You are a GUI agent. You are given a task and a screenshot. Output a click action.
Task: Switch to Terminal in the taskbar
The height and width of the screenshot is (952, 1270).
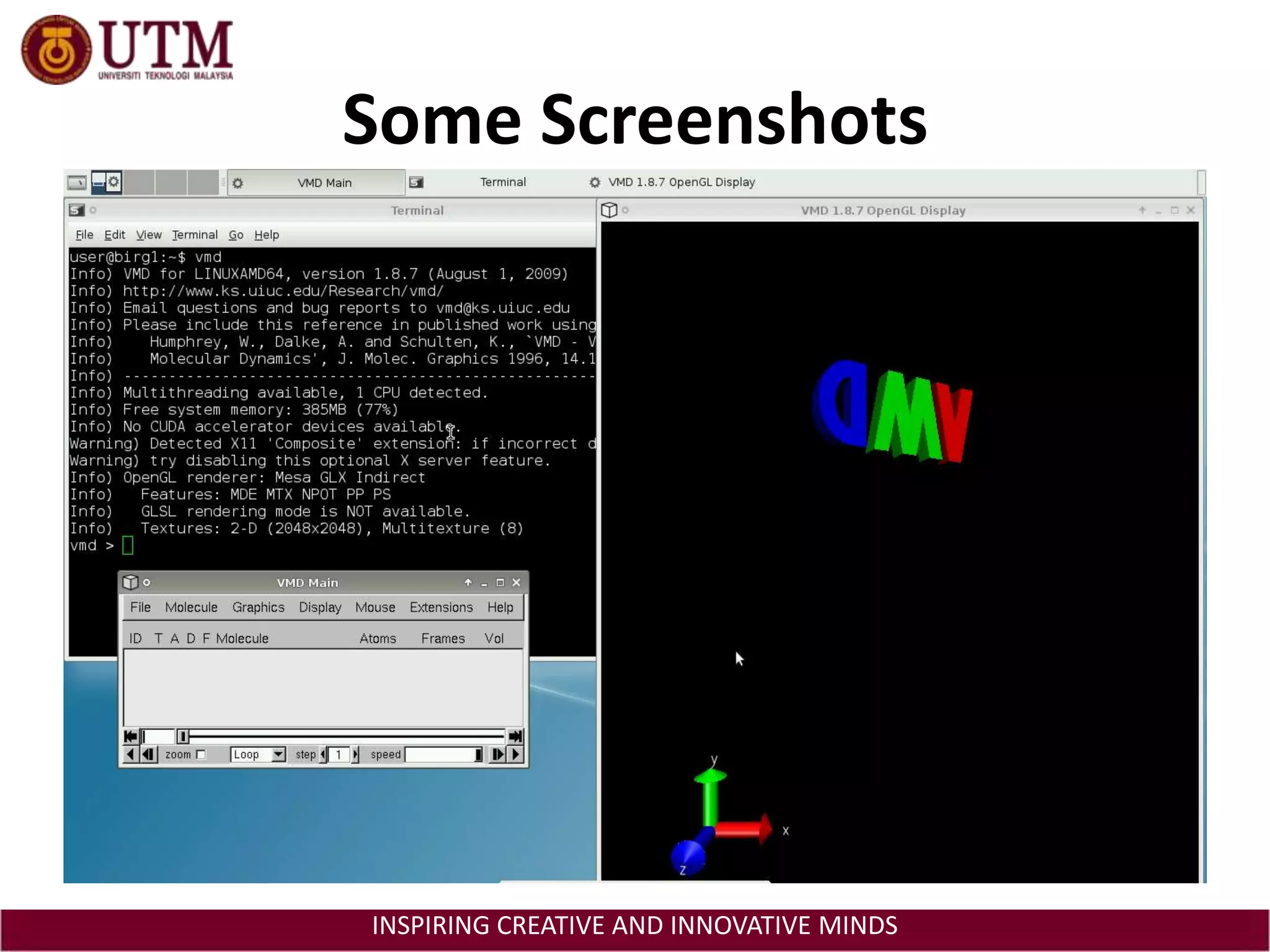click(502, 182)
